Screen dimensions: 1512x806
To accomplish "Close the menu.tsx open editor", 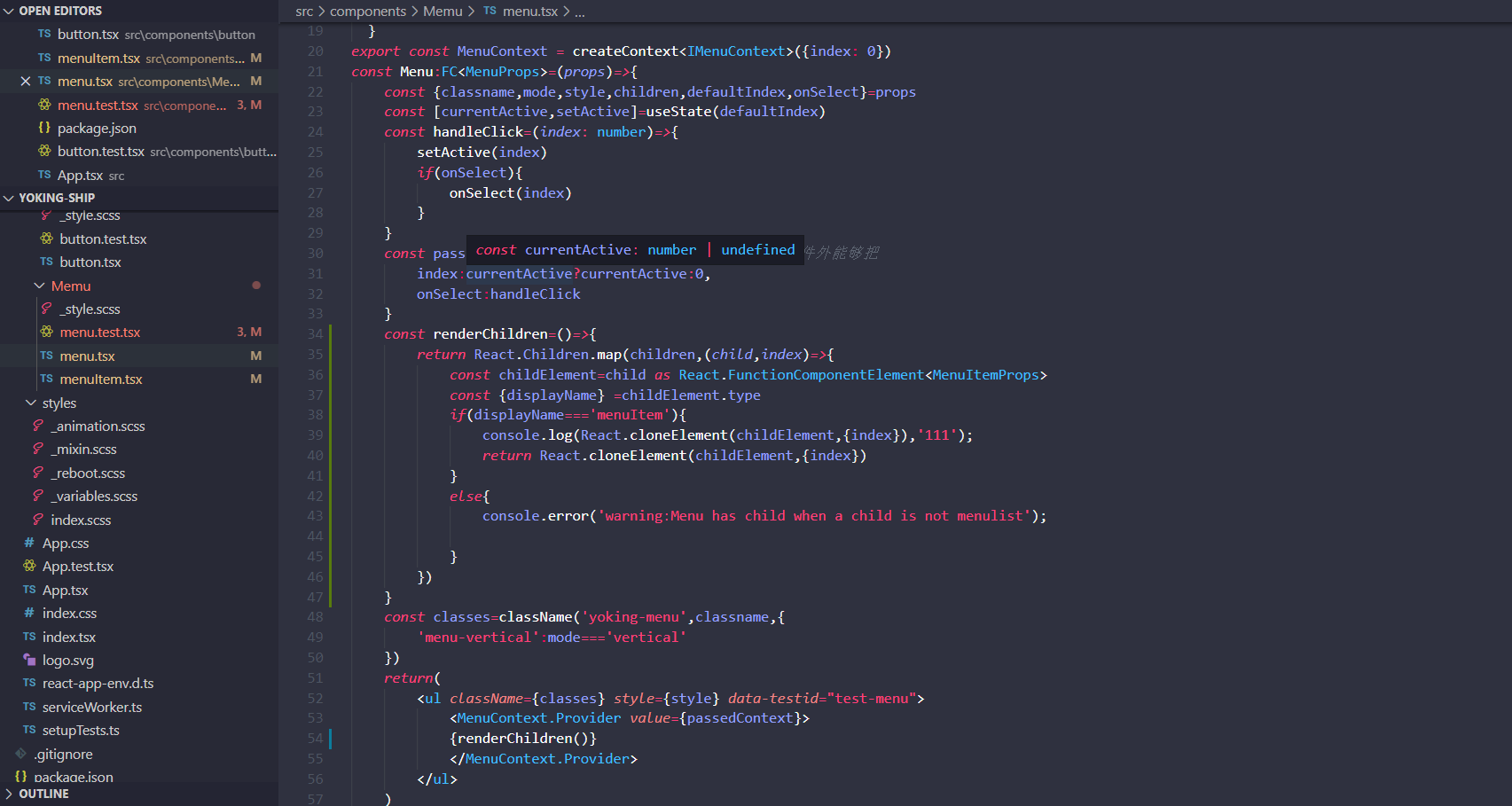I will (x=25, y=81).
